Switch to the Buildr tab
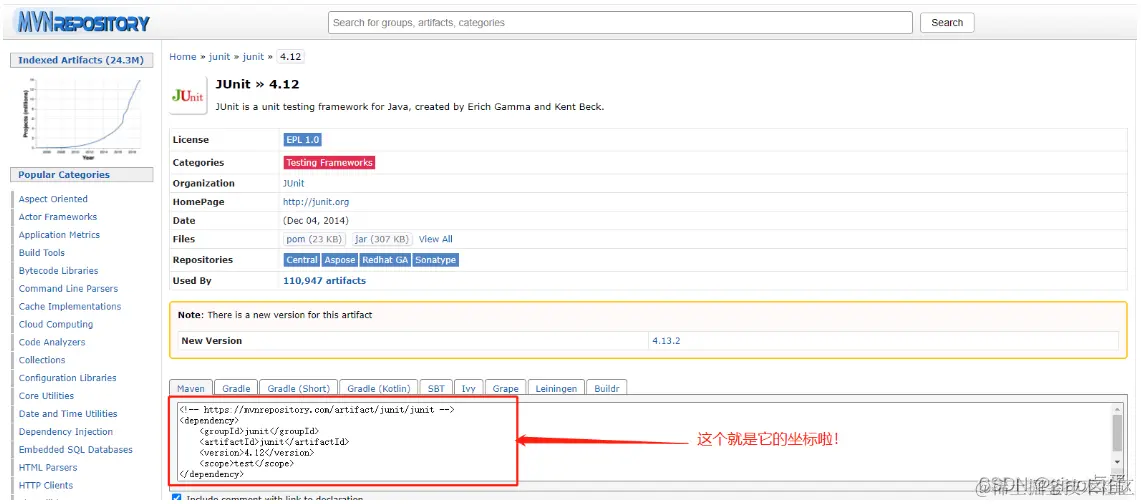The image size is (1141, 504). [x=606, y=388]
